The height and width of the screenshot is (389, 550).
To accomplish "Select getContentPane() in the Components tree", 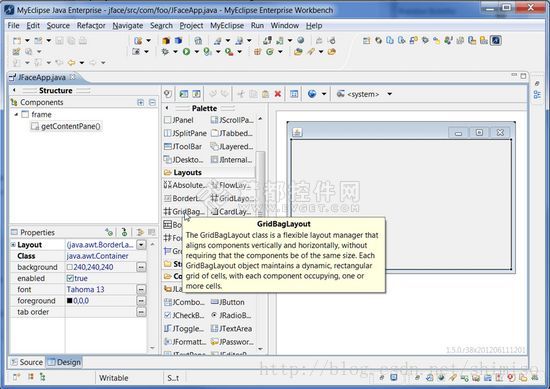I will click(x=66, y=126).
